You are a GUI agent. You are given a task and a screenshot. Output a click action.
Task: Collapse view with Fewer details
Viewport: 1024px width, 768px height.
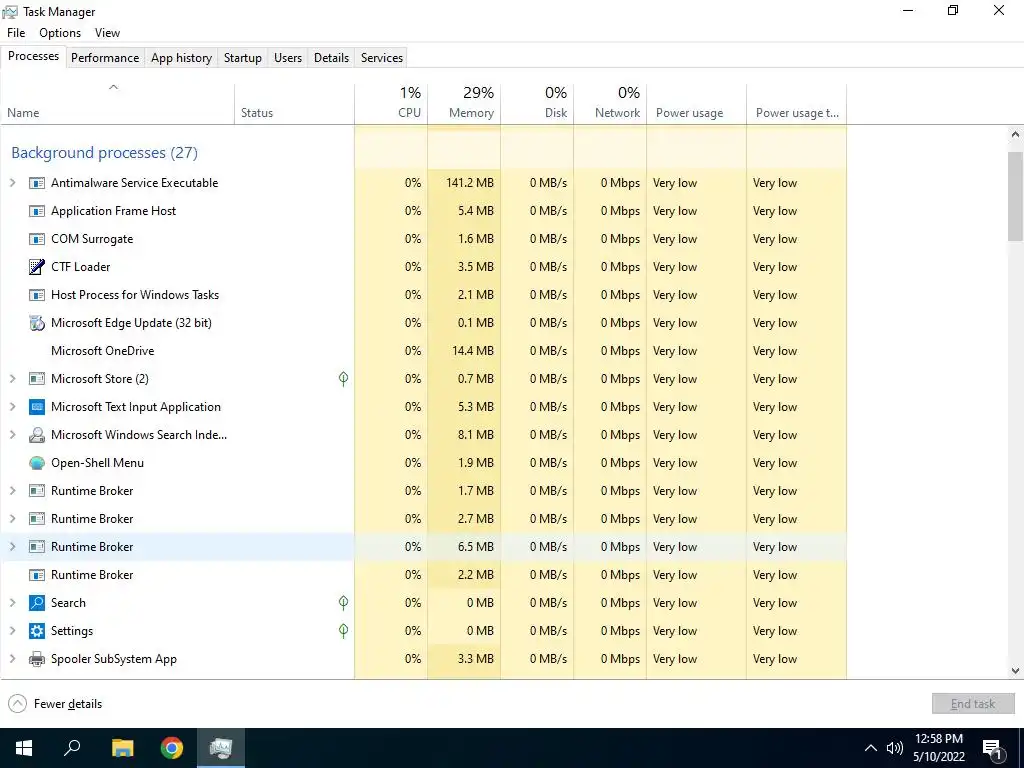pos(55,704)
